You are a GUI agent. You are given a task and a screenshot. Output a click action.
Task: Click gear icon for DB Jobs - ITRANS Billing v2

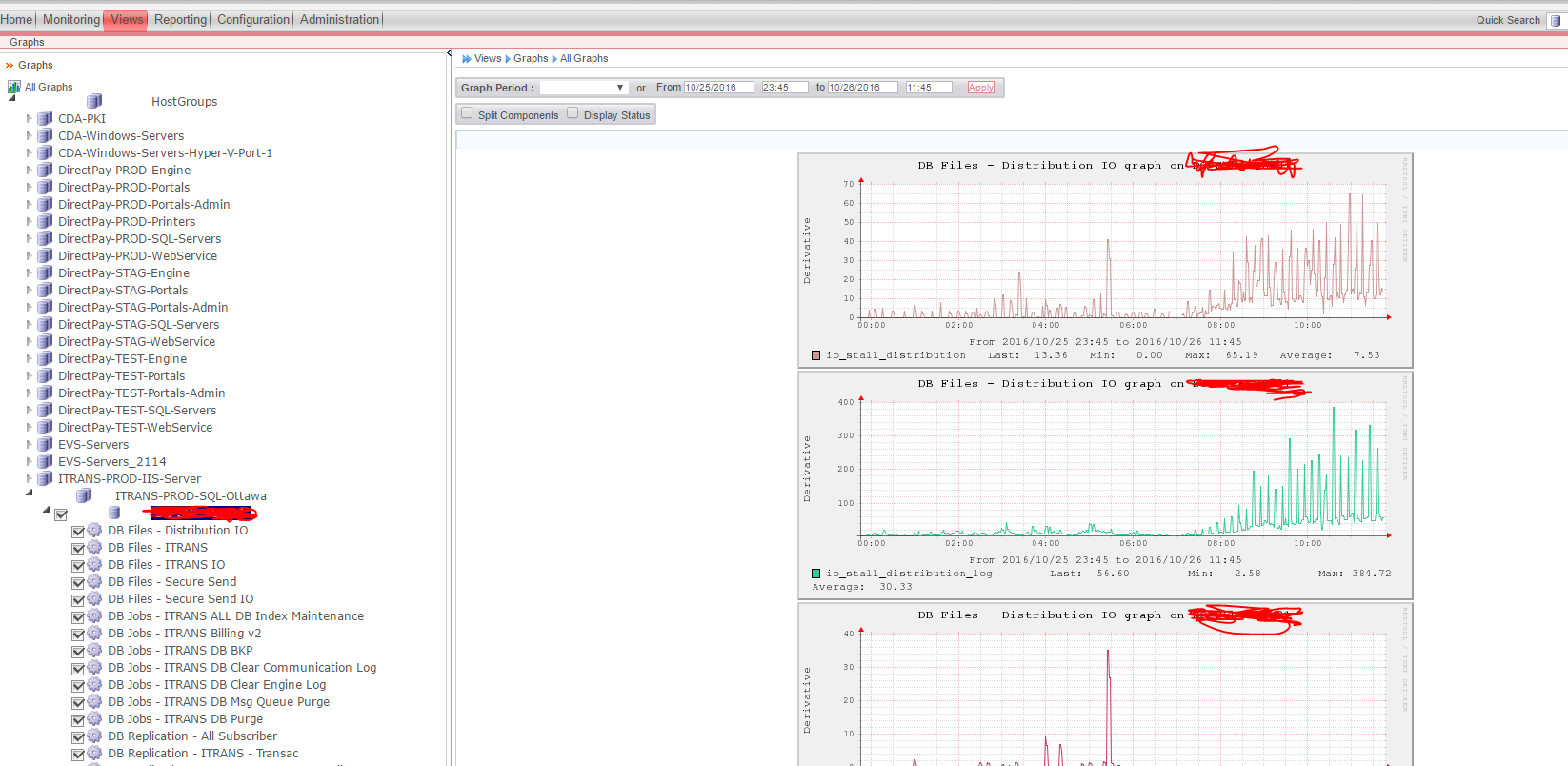click(94, 633)
